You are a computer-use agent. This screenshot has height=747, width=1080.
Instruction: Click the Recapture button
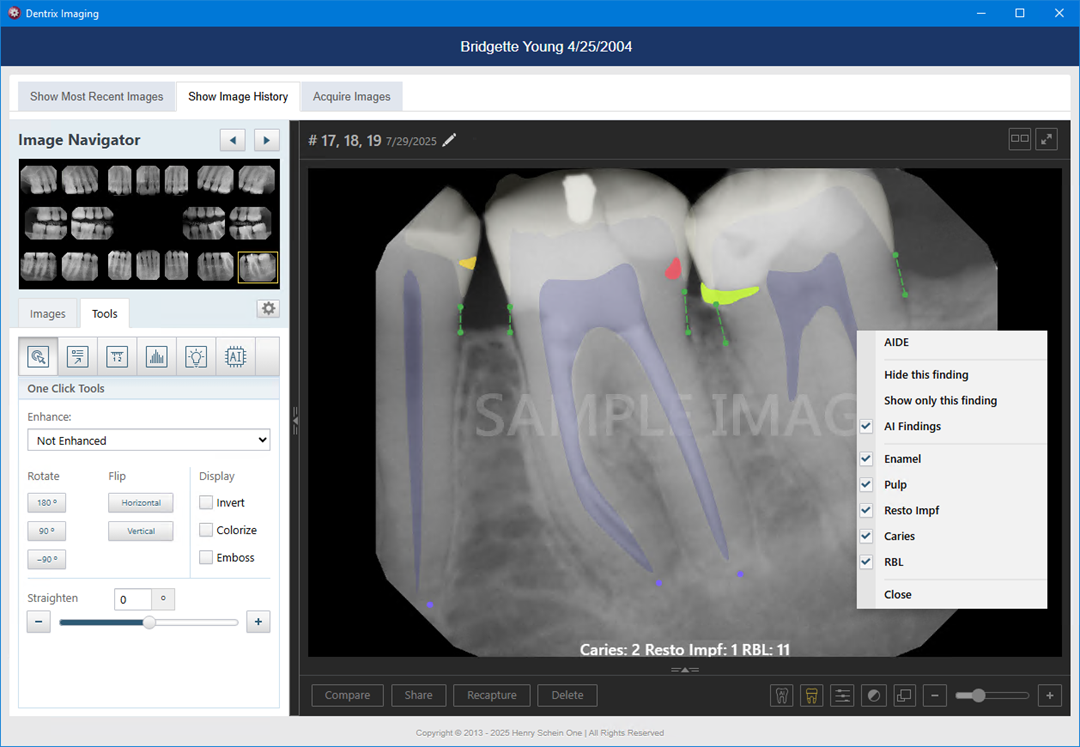pos(492,695)
